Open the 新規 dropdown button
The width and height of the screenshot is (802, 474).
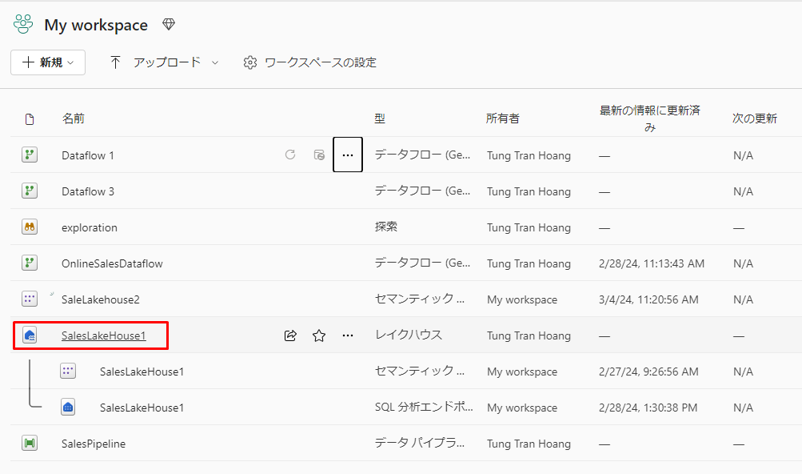[x=48, y=62]
